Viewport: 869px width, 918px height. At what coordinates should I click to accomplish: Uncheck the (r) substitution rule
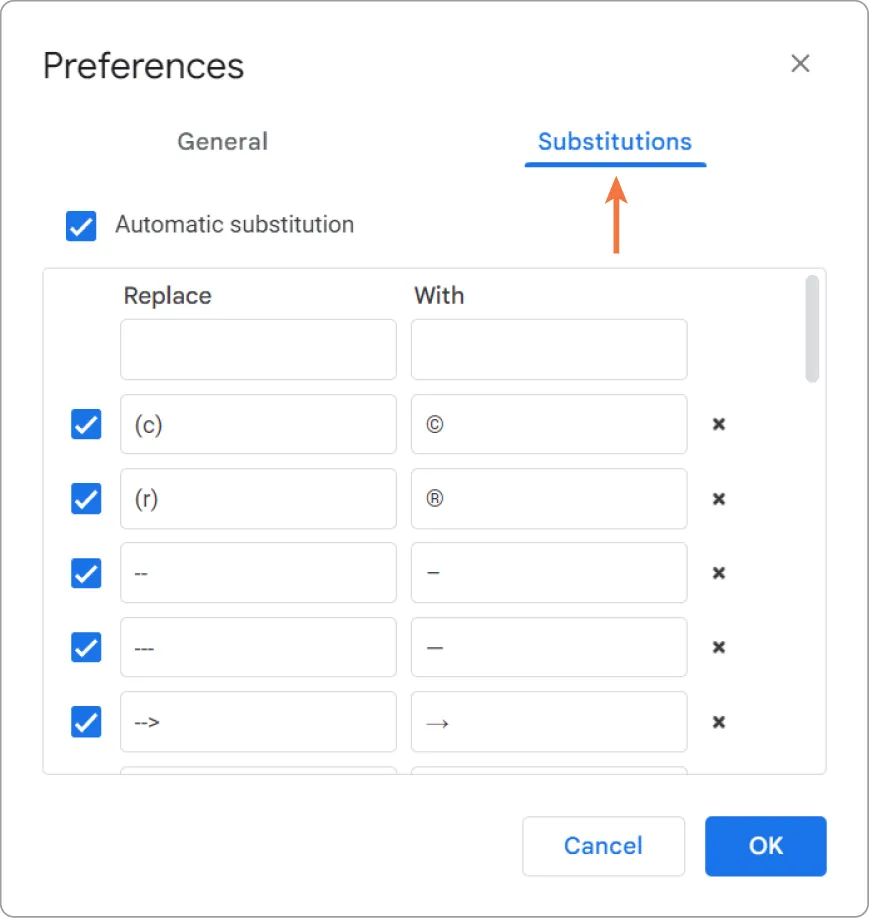[86, 499]
